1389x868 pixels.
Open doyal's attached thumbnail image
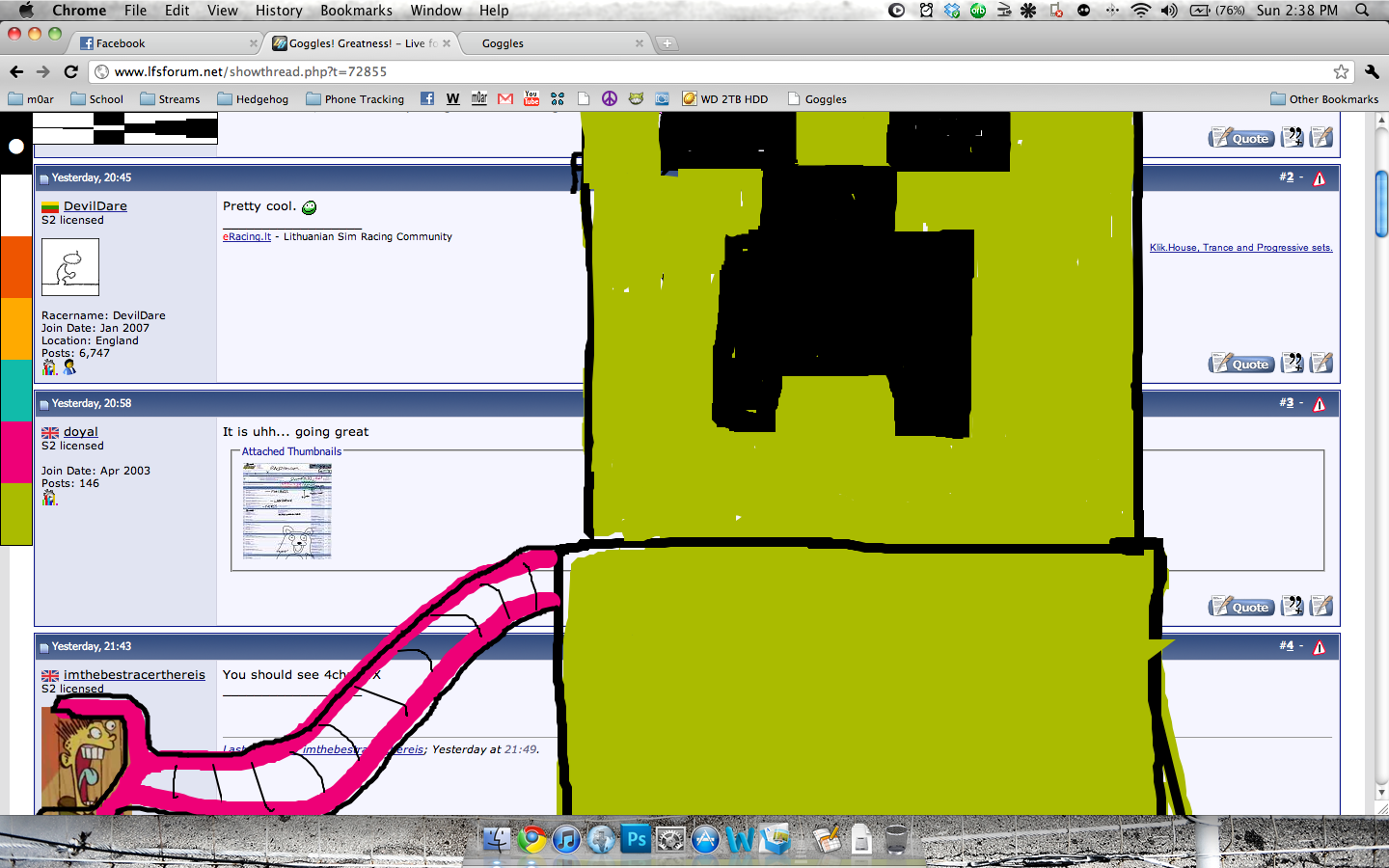tap(287, 511)
